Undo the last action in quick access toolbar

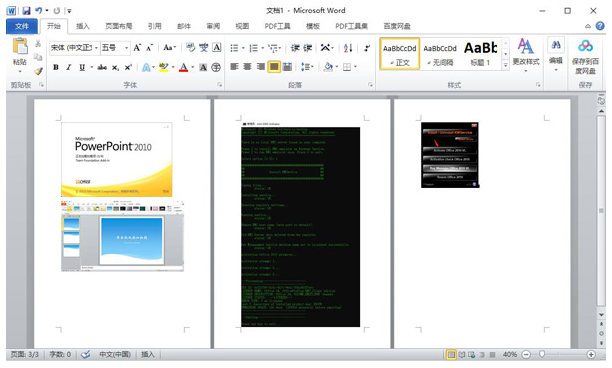pyautogui.click(x=39, y=11)
